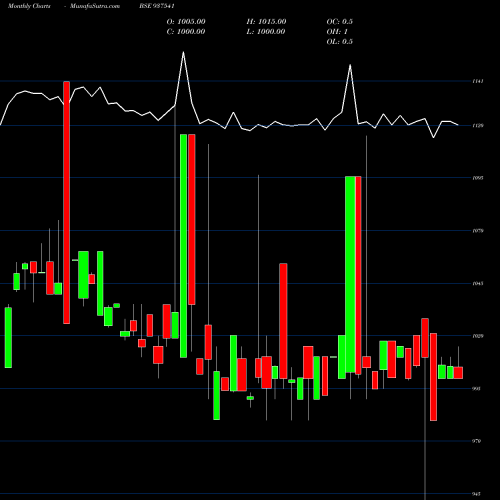Viewport: 500px width, 500px height.
Task: Click the 979 price axis label
Action: (x=477, y=441)
